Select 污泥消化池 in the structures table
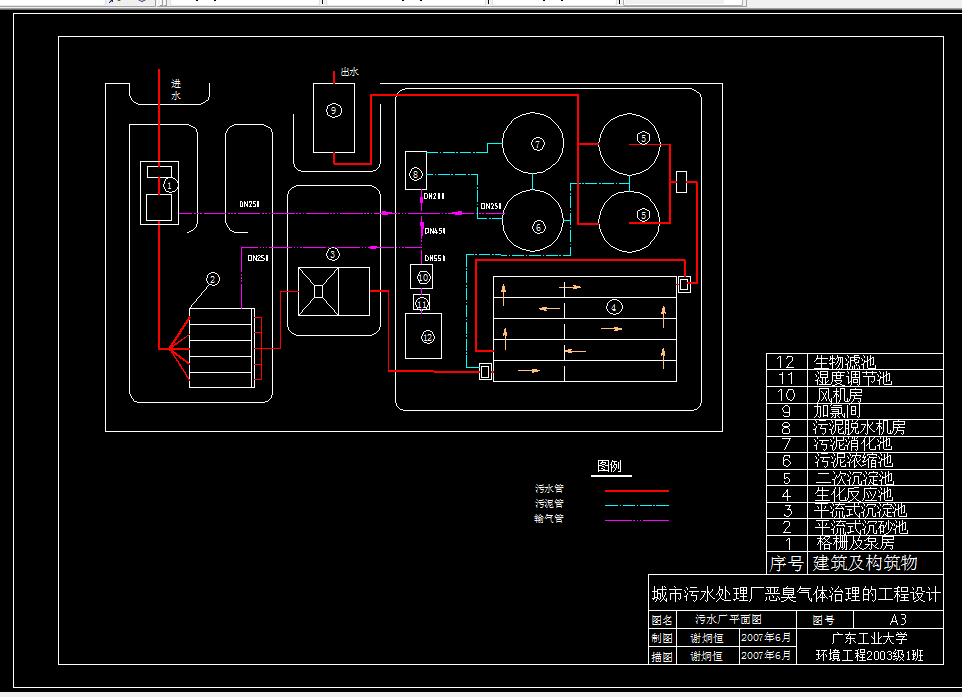 pos(853,444)
